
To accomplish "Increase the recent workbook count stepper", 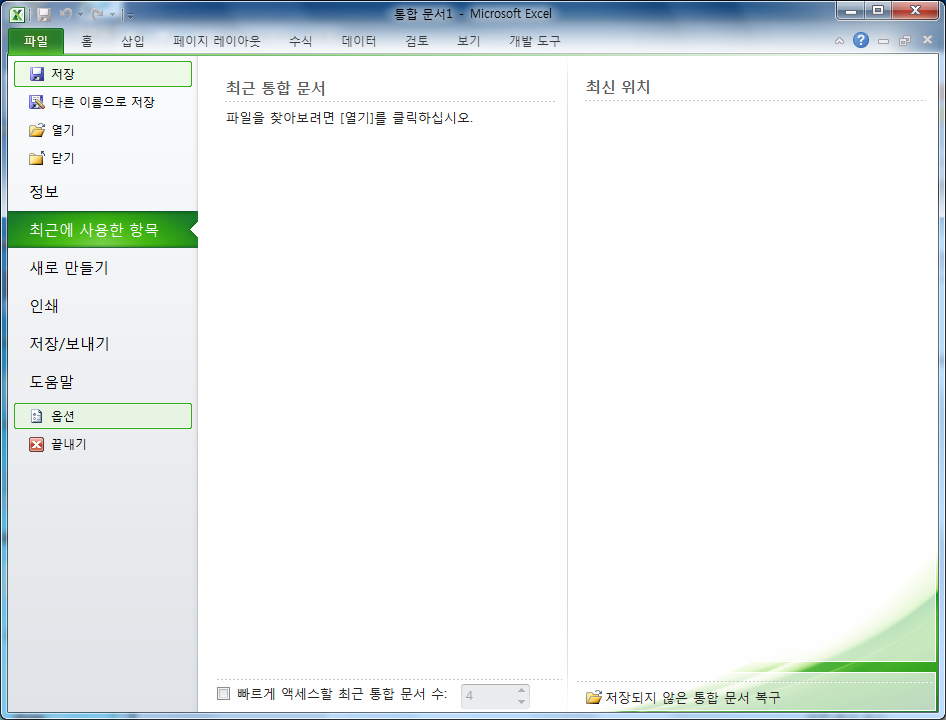I will tap(519, 691).
